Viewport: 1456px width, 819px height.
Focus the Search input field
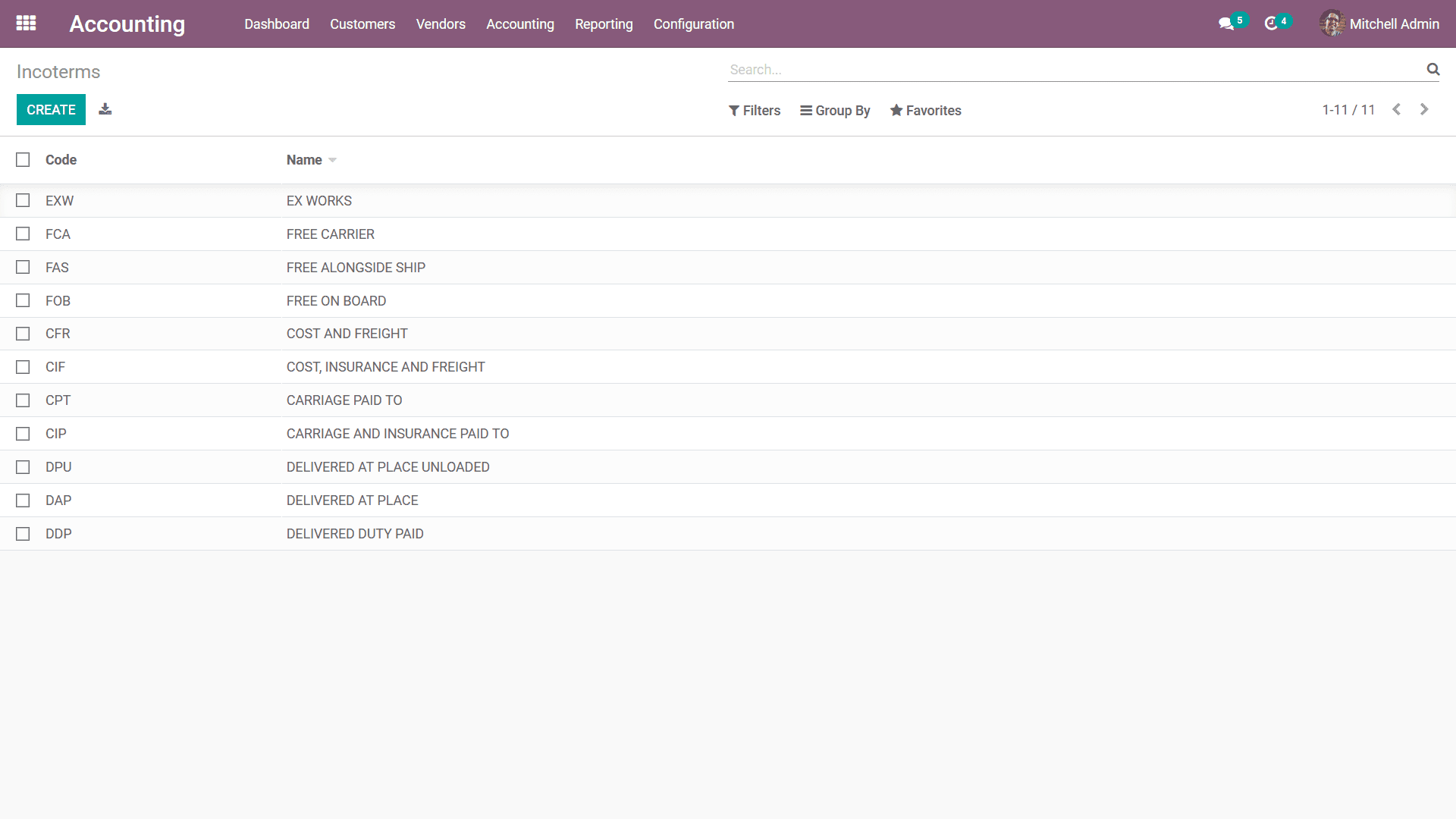point(1075,69)
